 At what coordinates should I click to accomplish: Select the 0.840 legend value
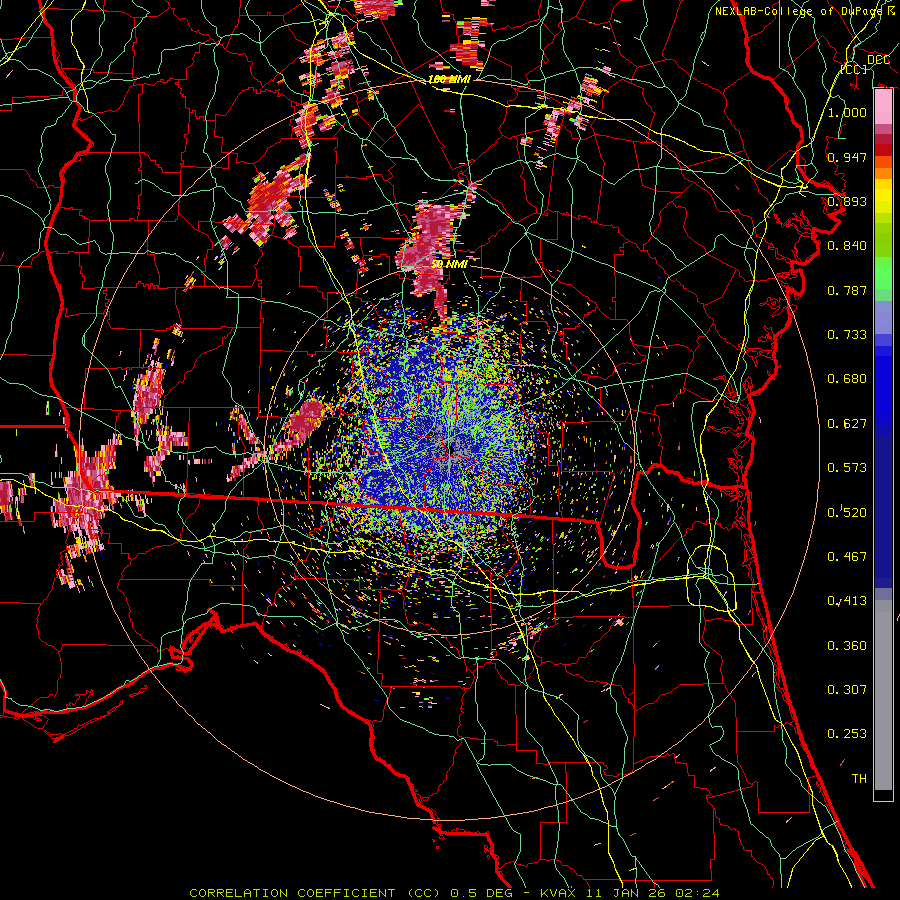(x=847, y=245)
